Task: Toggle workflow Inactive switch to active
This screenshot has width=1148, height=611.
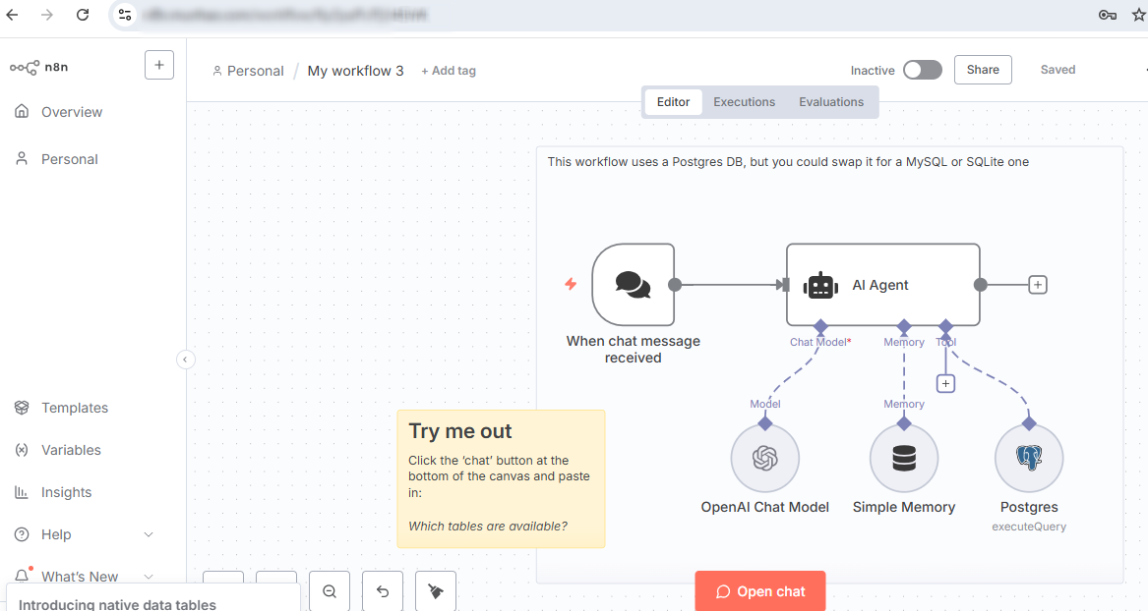Action: click(x=922, y=70)
